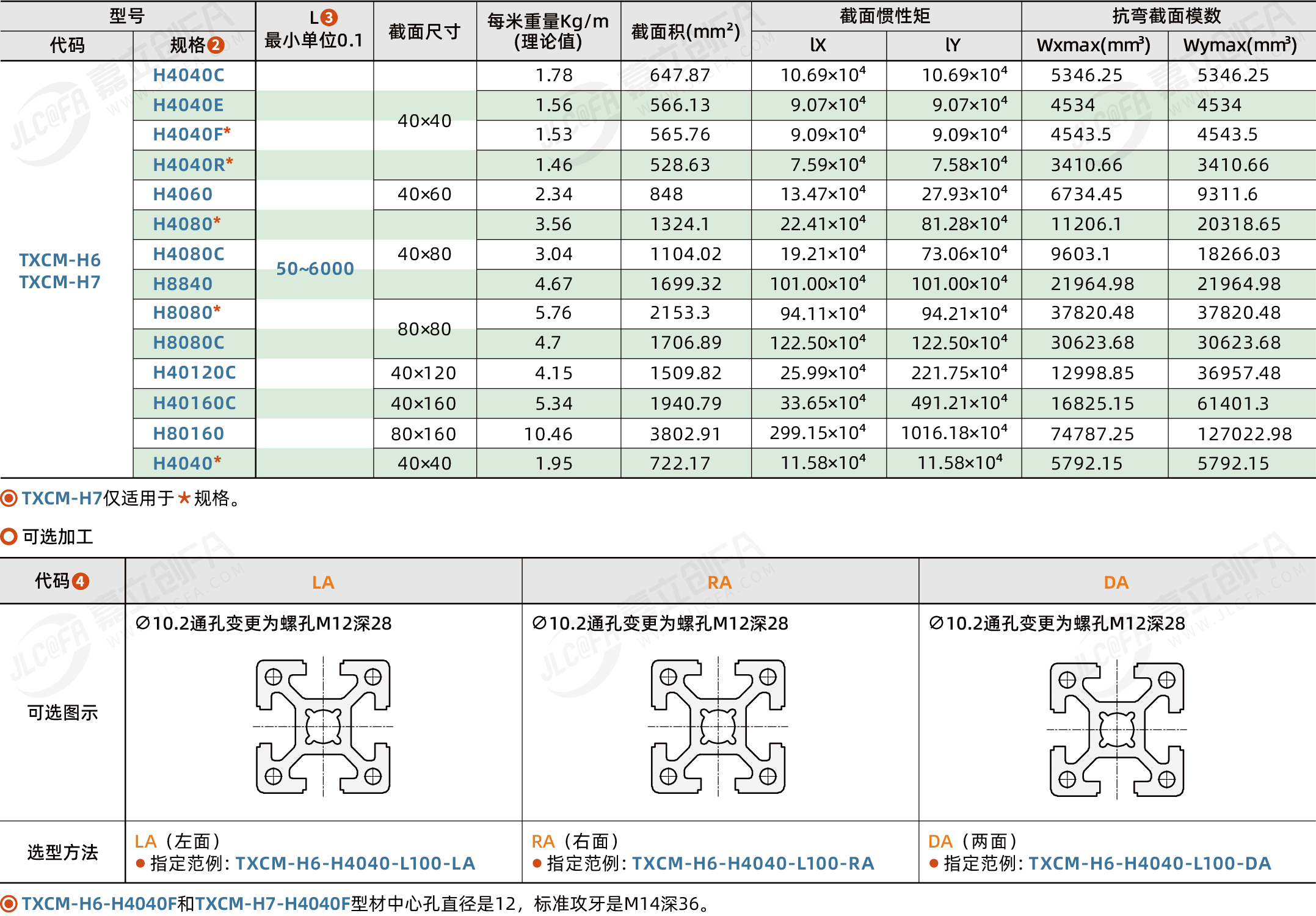Click example code TXCM-H6-H4040-L100-DA
Viewport: 1316px width, 916px height.
click(1150, 863)
